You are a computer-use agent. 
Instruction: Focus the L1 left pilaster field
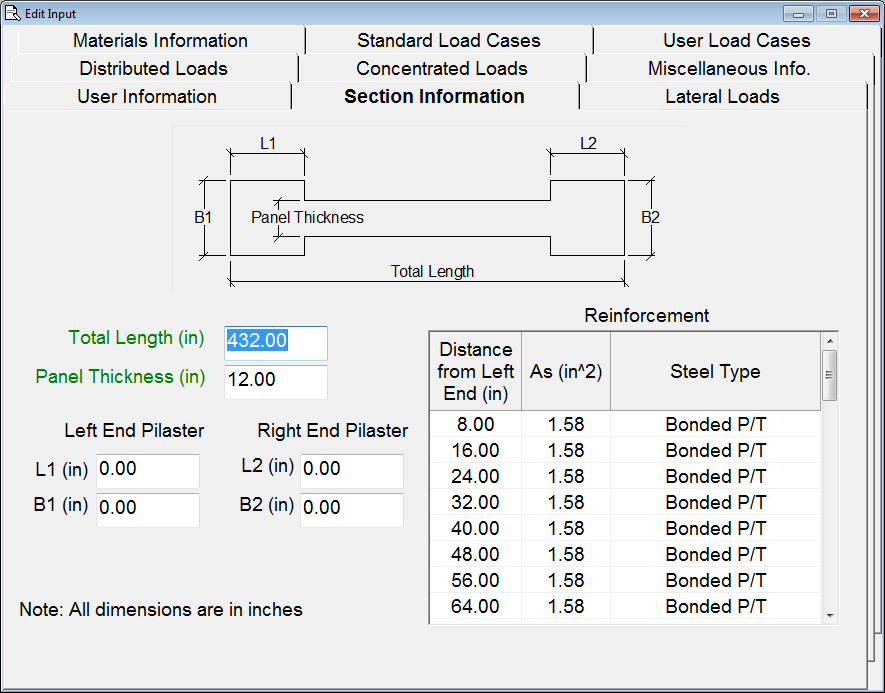pos(147,470)
